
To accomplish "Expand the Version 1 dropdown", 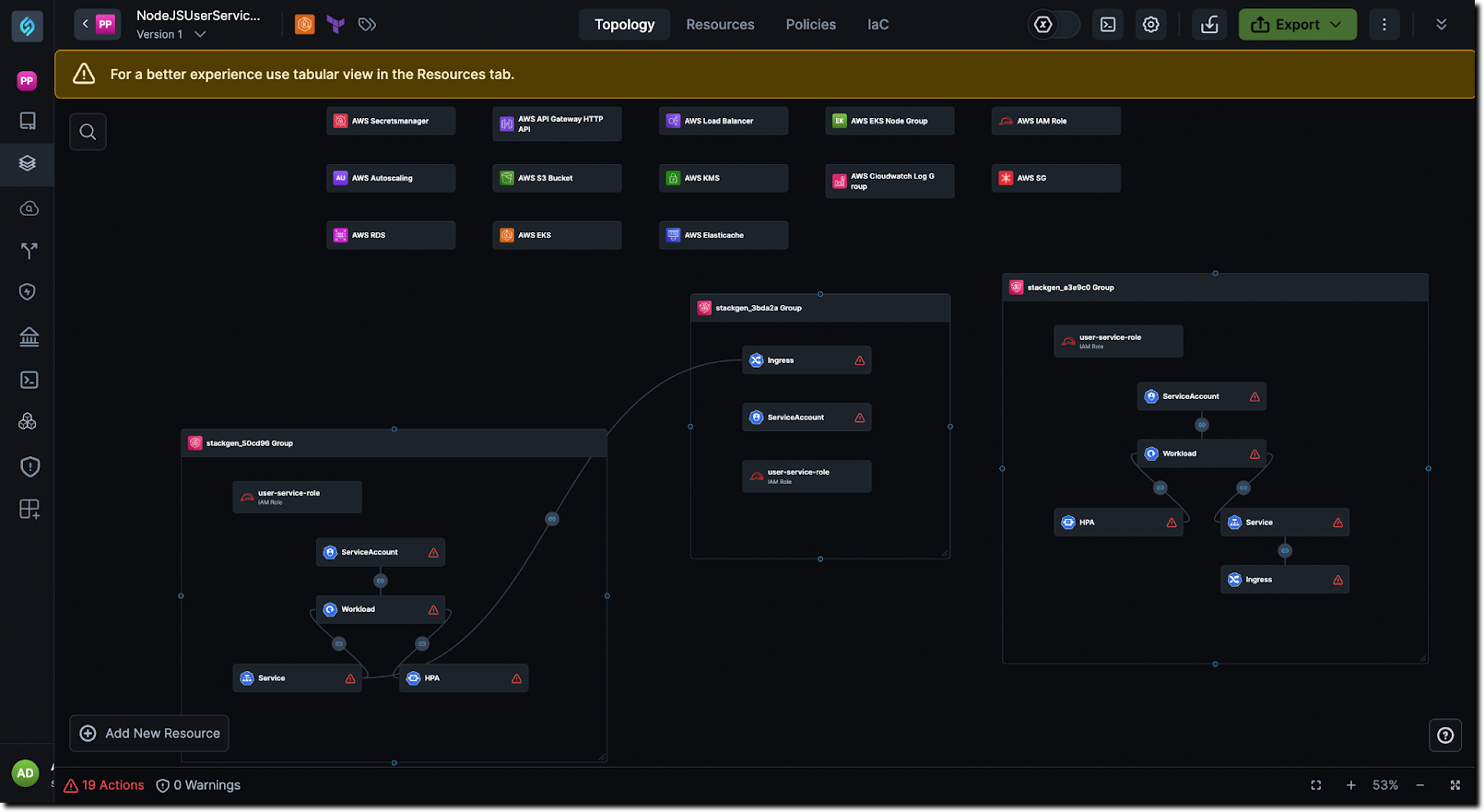I will pos(171,34).
